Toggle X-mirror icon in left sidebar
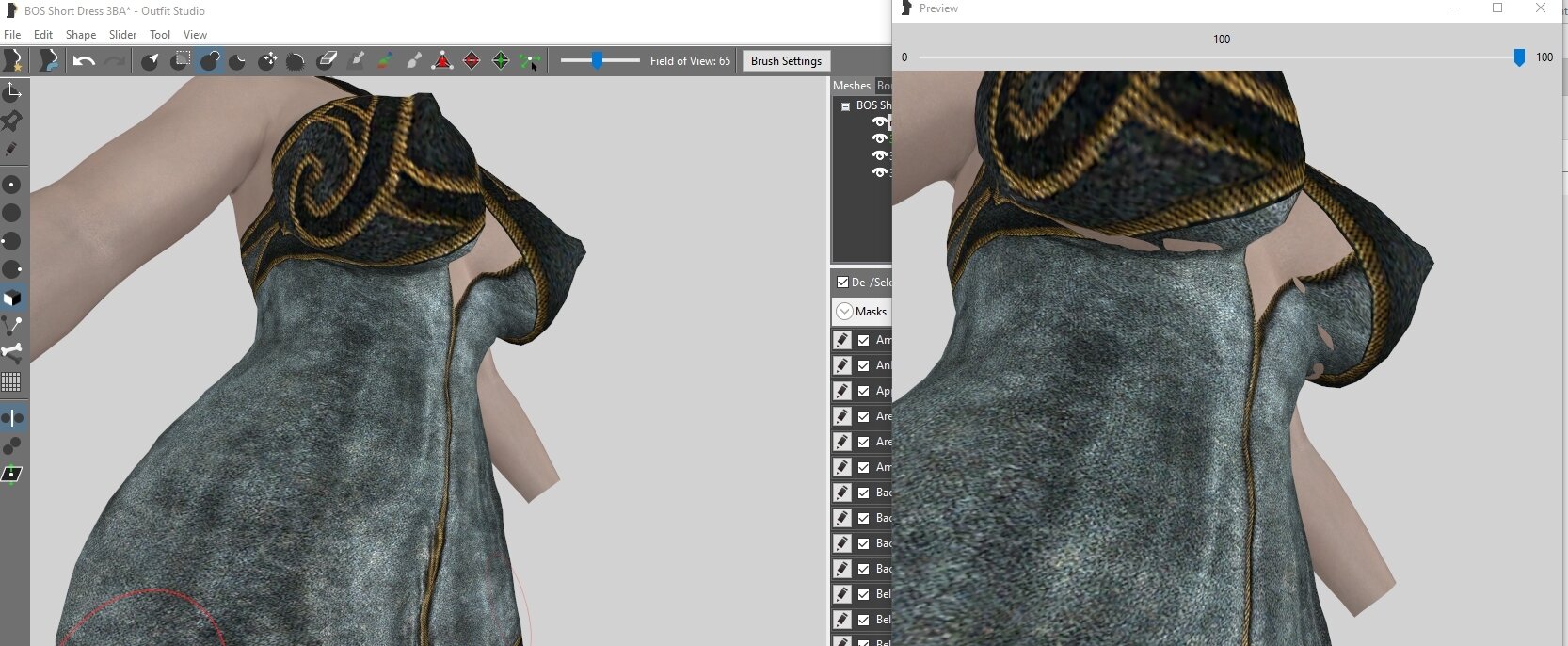Screen dimensions: 1568x646 pos(12,417)
